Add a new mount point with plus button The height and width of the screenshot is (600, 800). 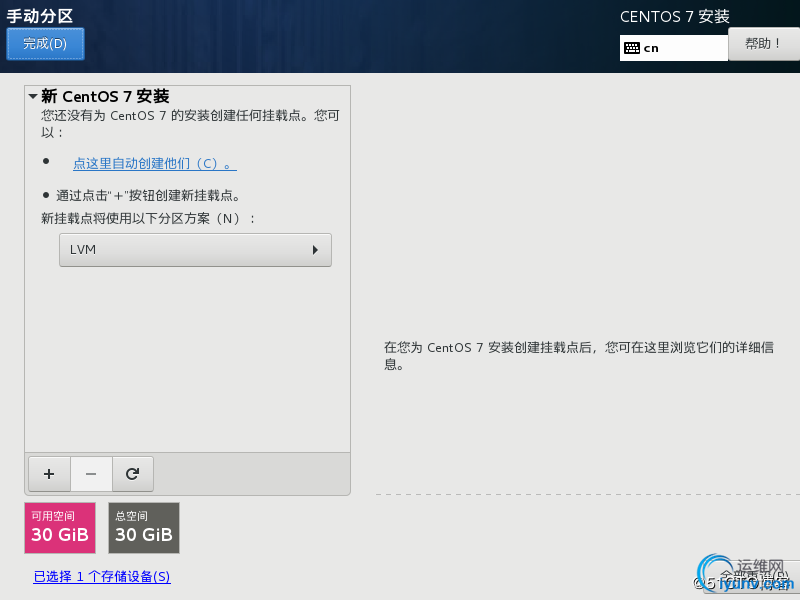[x=49, y=474]
